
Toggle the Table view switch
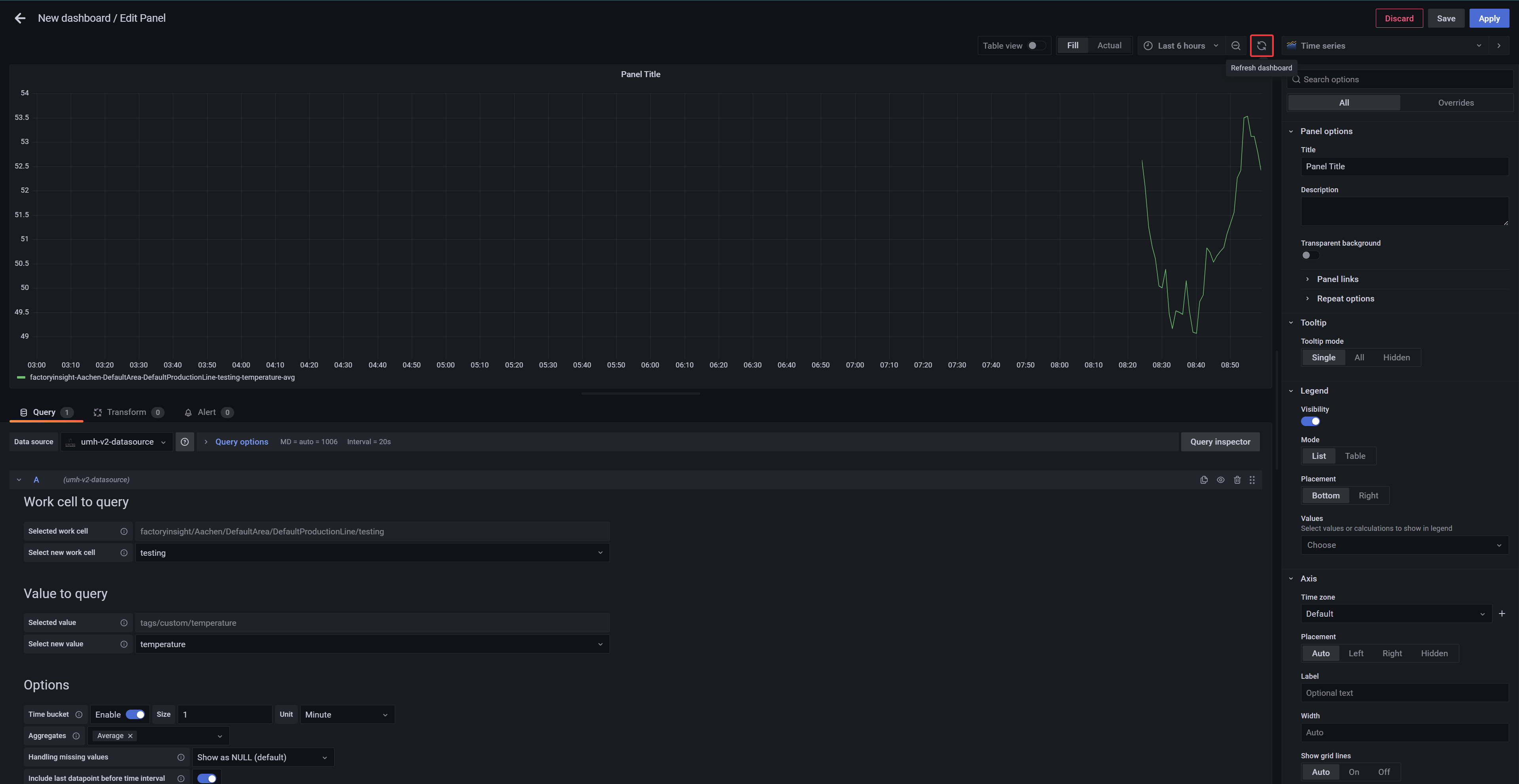(x=1037, y=45)
